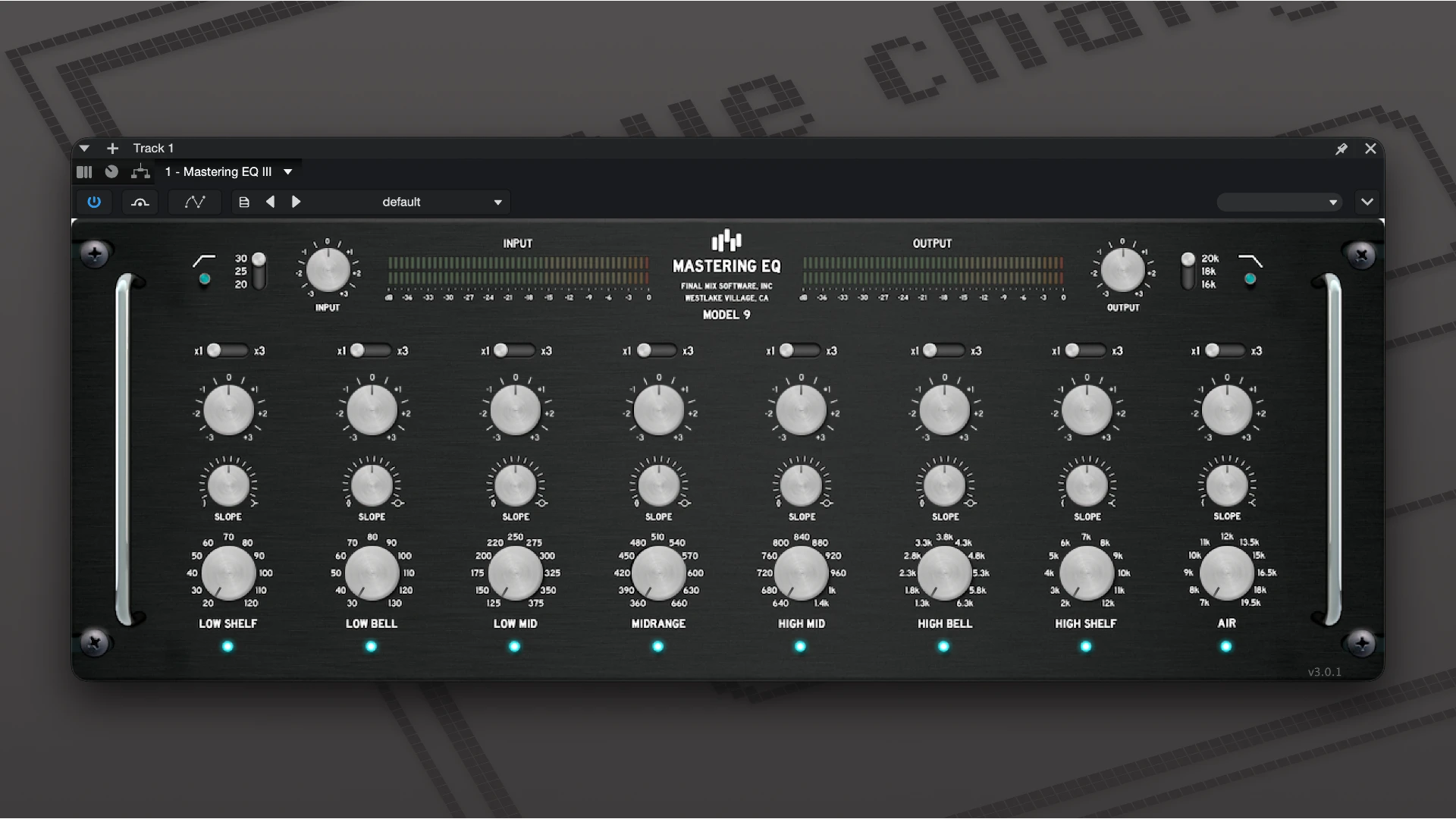The image size is (1456, 819).
Task: Click the OUTPUT level meter
Action: (933, 271)
